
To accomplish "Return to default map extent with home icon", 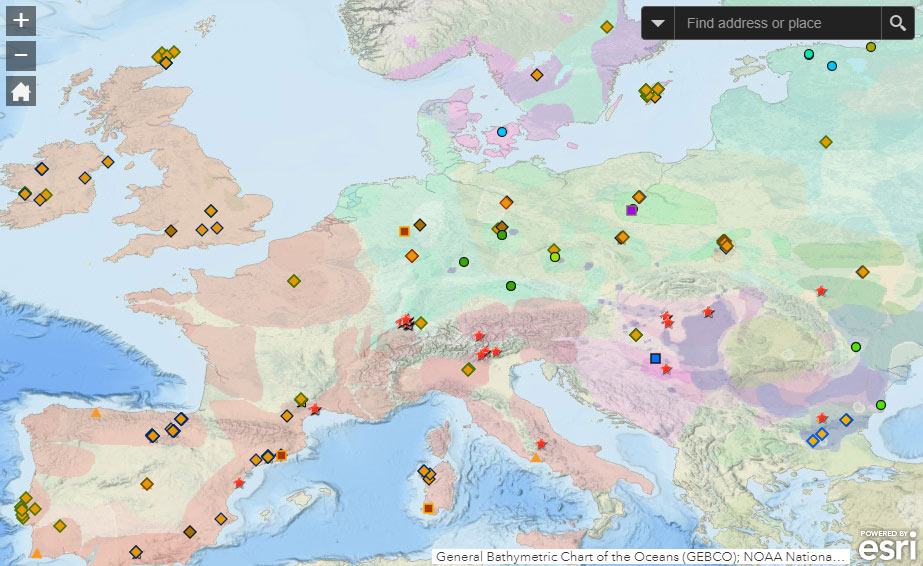I will tap(21, 91).
